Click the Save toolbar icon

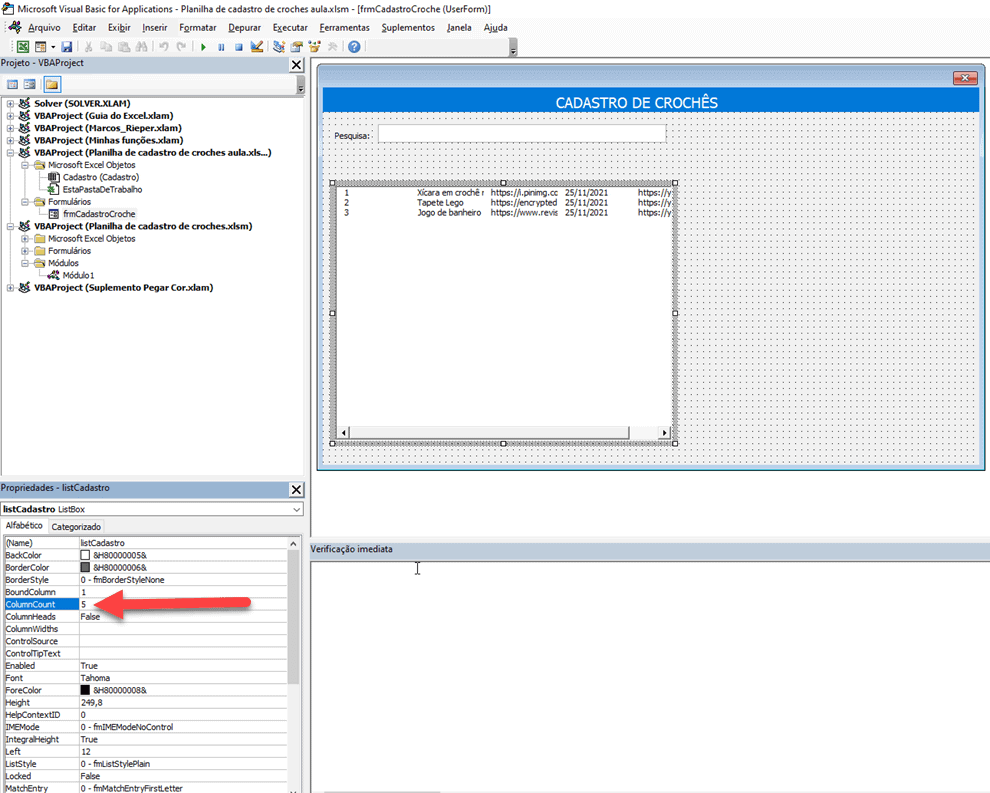click(x=66, y=47)
